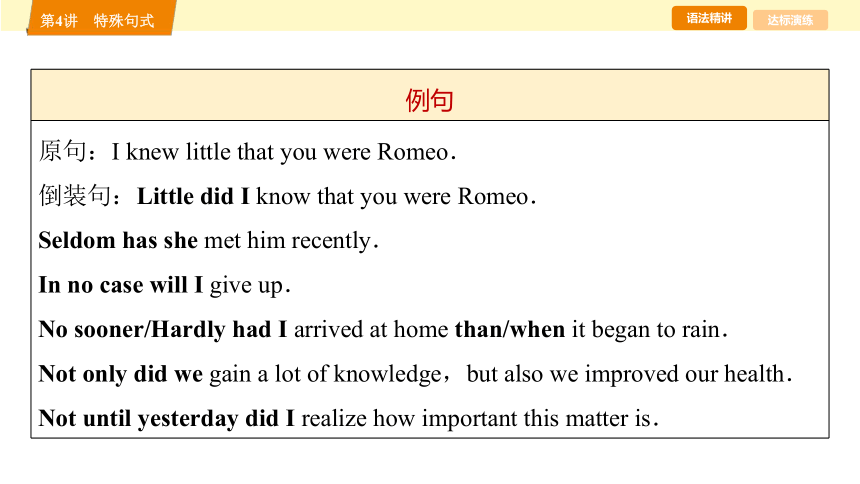The width and height of the screenshot is (860, 484).
Task: Click 'but also we improved our health'
Action: coord(626,374)
